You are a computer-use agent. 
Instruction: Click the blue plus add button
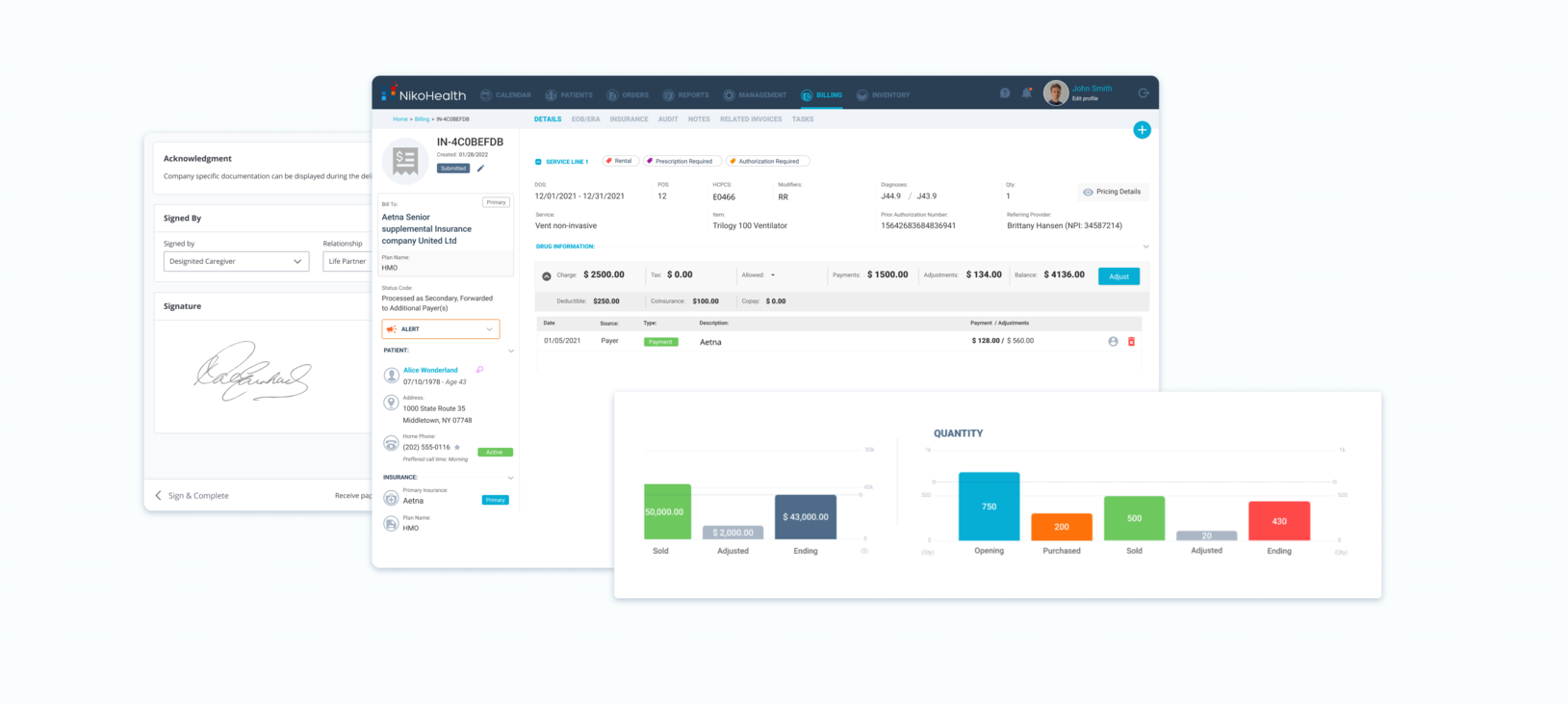(1142, 130)
